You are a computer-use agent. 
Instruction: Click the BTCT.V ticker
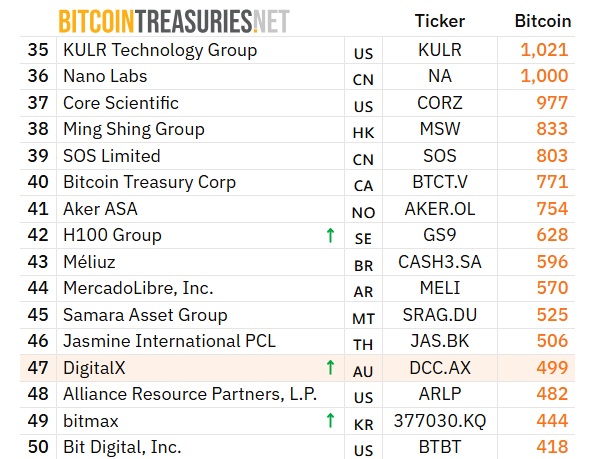[x=440, y=182]
